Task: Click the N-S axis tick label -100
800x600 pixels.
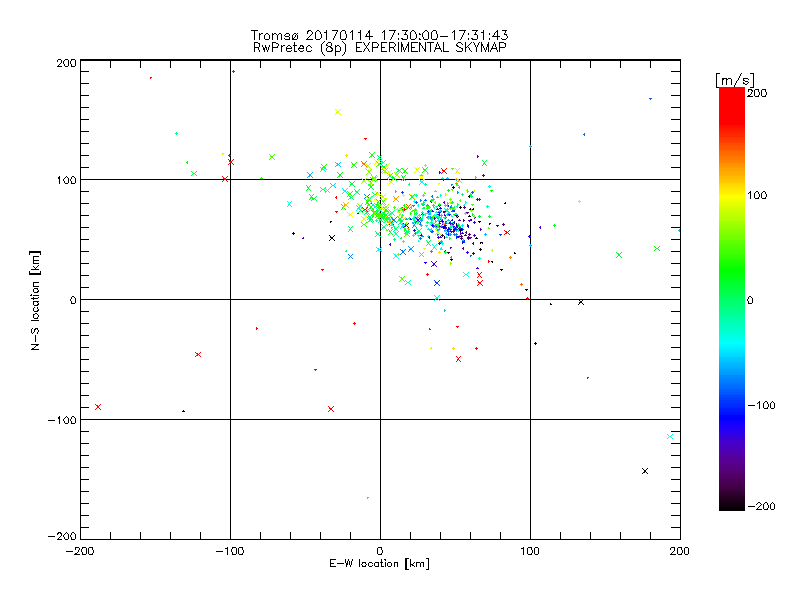Action: 62,420
